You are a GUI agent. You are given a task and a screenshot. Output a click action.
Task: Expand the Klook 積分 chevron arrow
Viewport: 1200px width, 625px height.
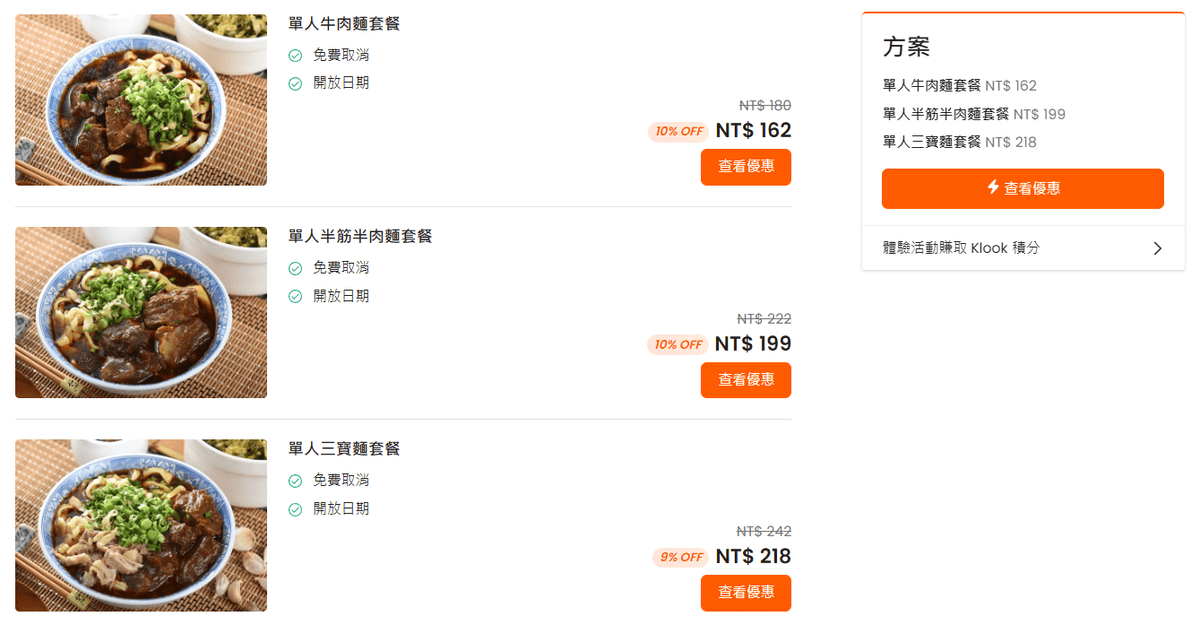pyautogui.click(x=1157, y=248)
